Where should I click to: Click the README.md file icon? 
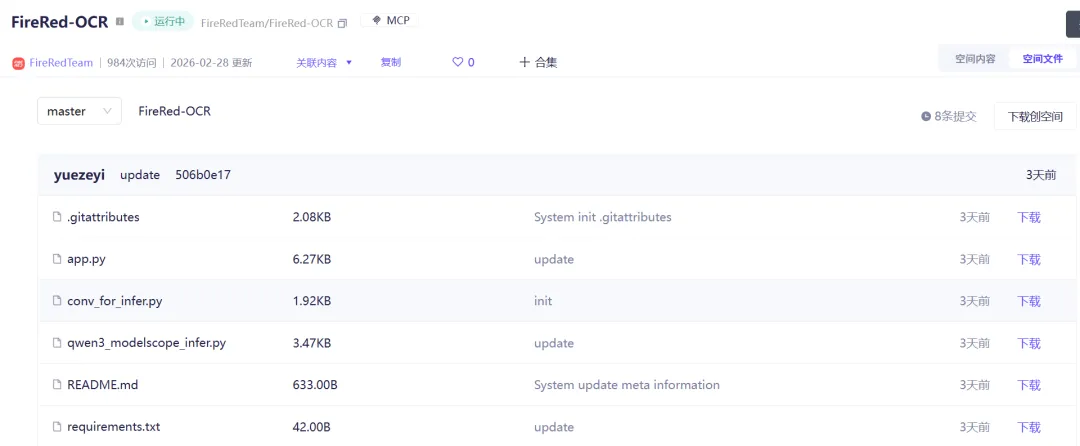point(58,385)
